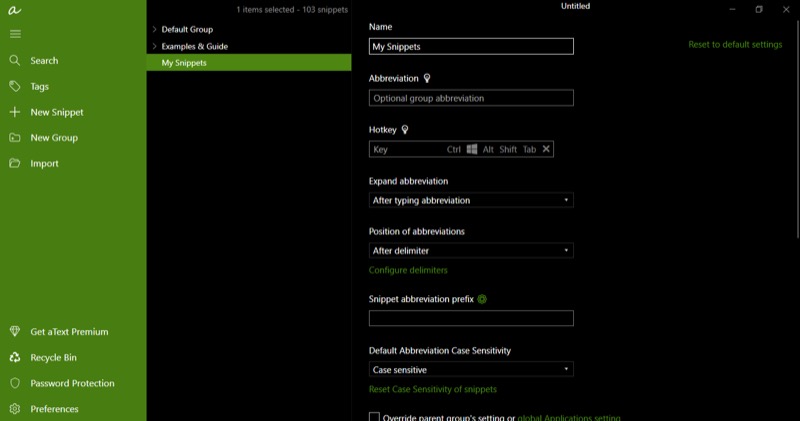Image resolution: width=800 pixels, height=421 pixels.
Task: Click the Hotkey hint lightbulb icon
Action: tap(405, 130)
